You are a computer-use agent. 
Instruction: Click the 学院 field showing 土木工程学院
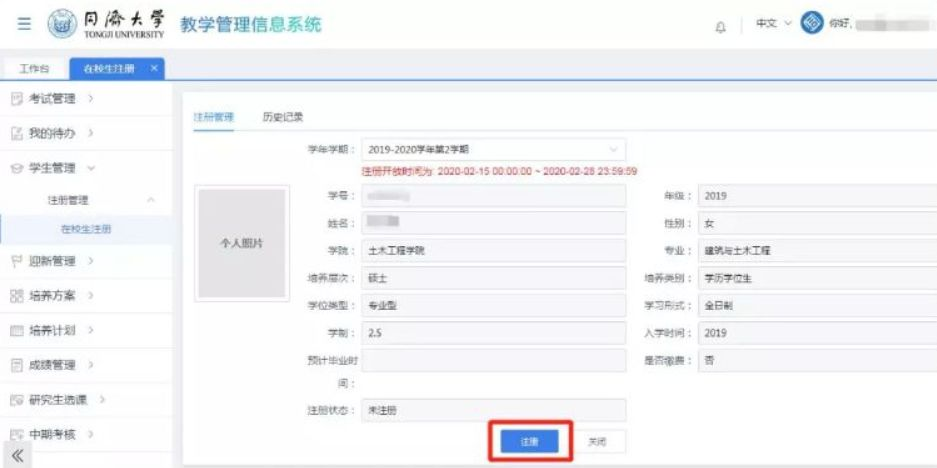(494, 251)
